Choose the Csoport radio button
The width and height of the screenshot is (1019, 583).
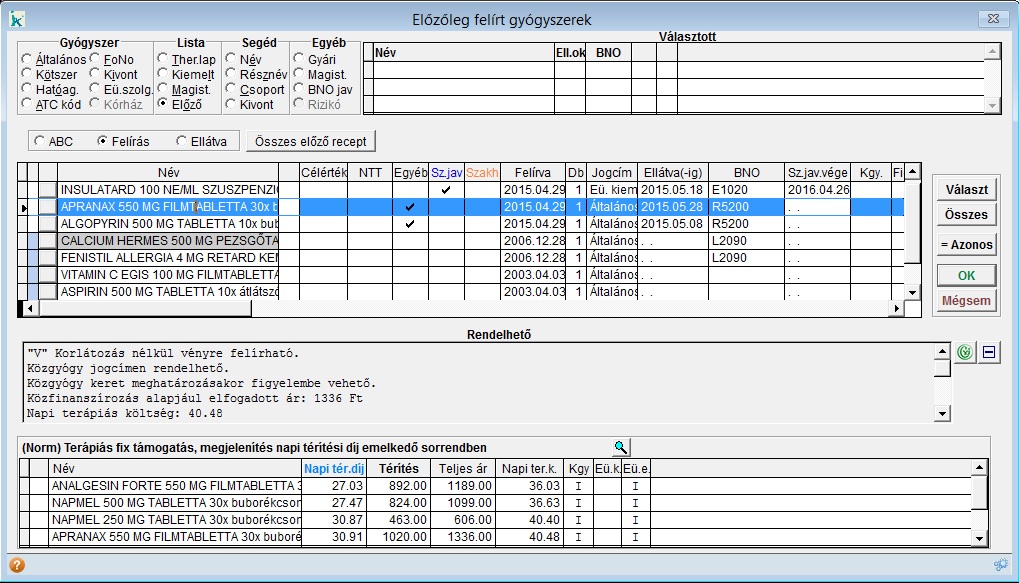231,88
